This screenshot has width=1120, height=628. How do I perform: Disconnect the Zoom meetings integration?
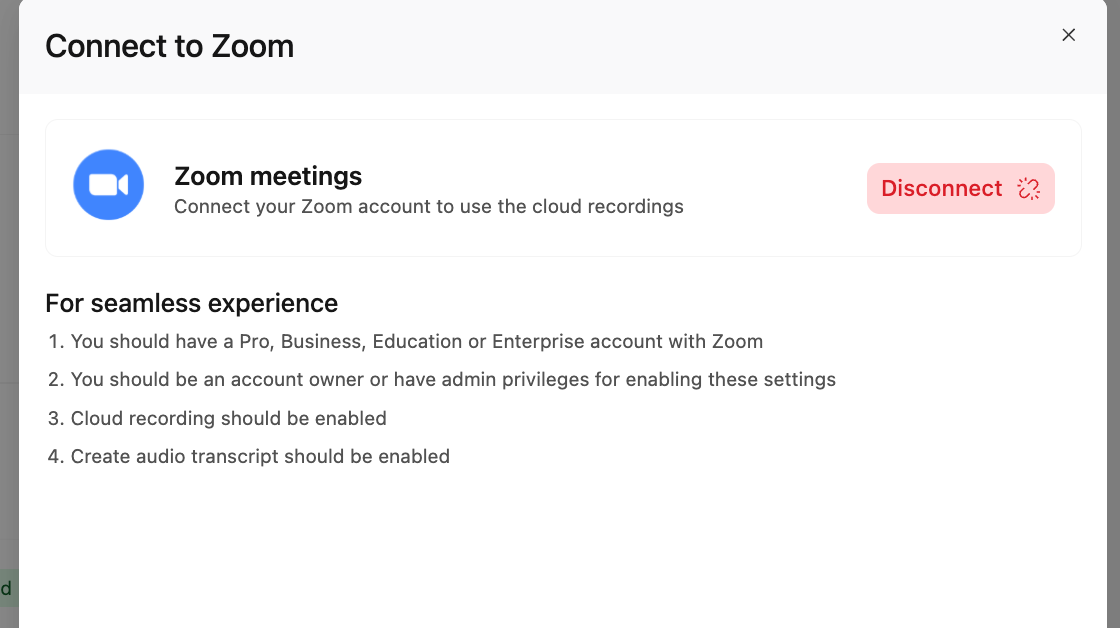point(960,188)
